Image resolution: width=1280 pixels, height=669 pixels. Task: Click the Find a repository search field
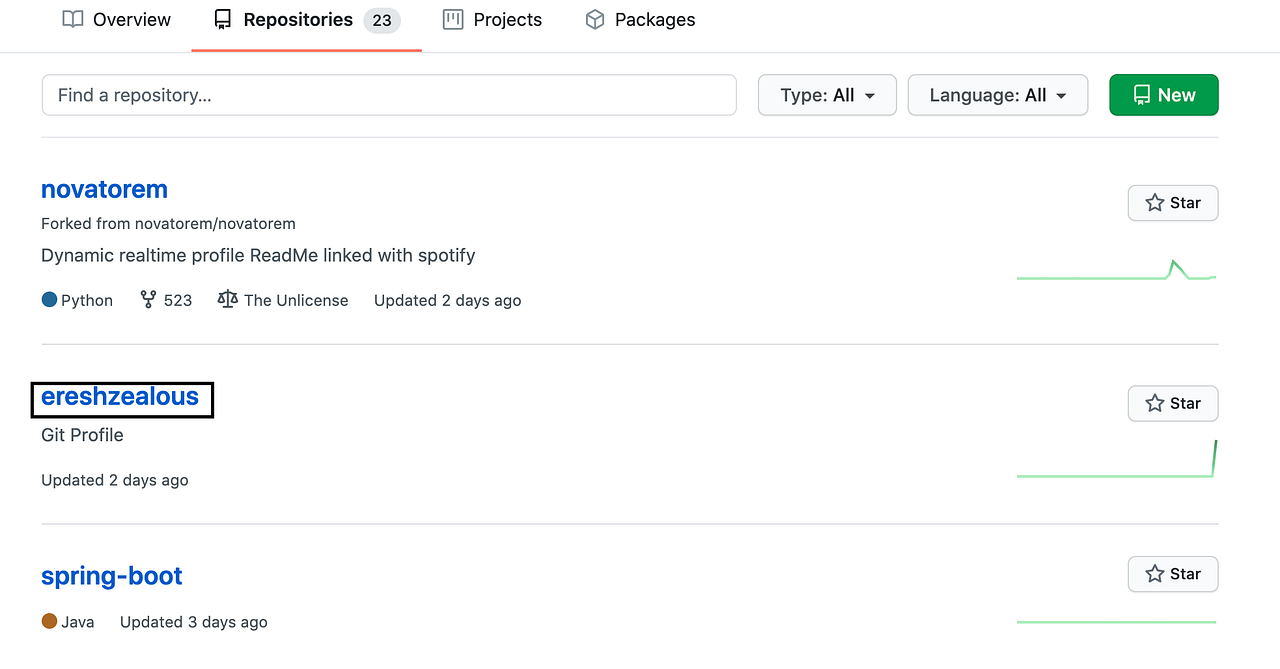pos(388,94)
